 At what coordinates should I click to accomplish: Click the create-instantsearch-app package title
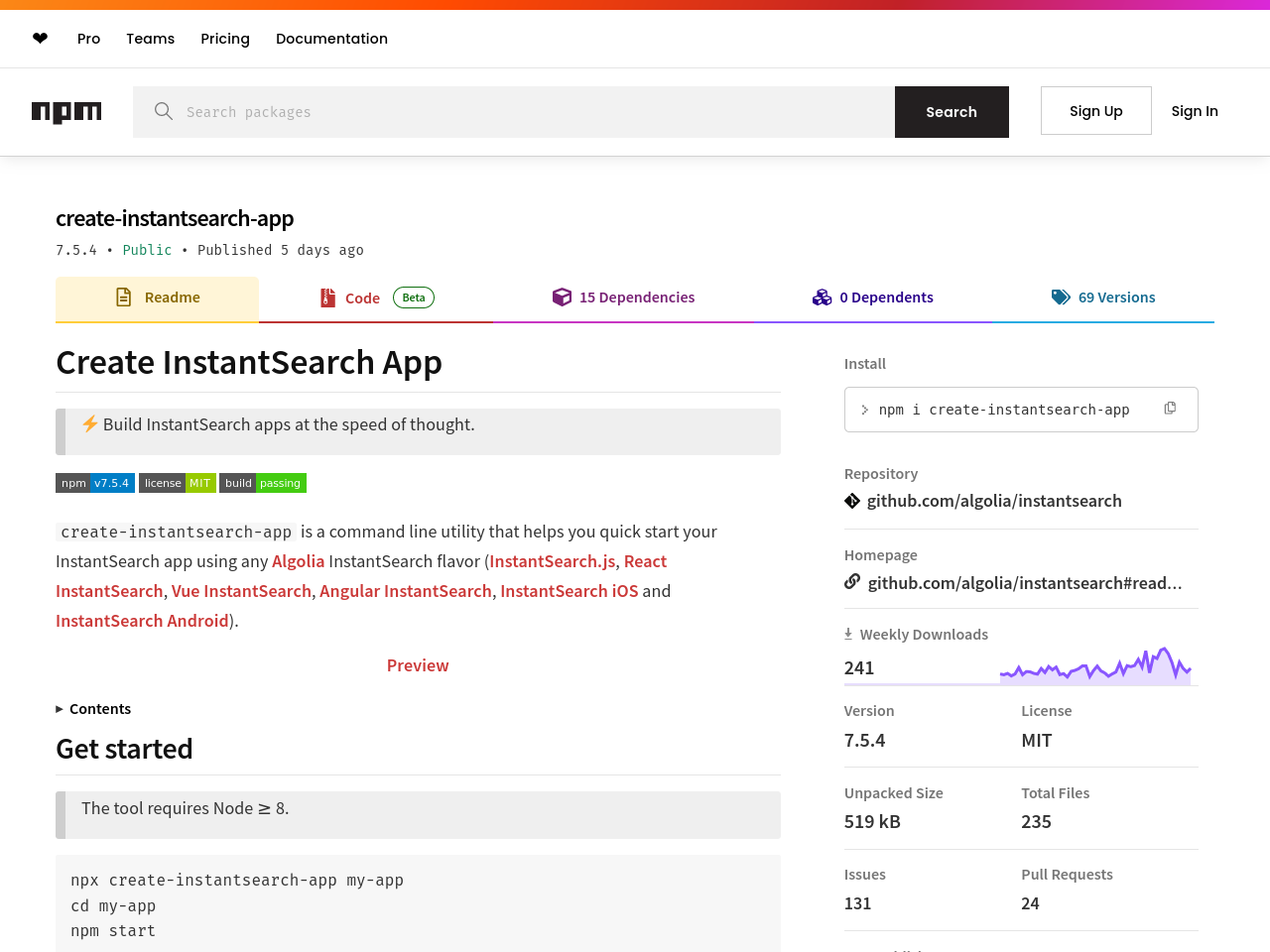coord(175,218)
